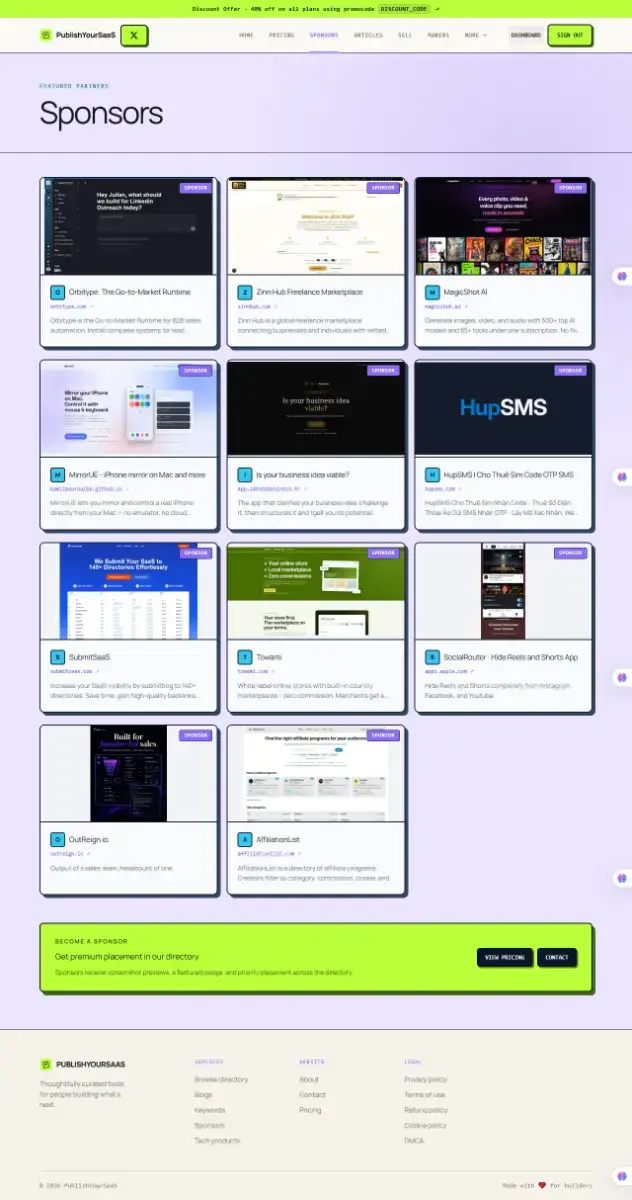This screenshot has width=632, height=1200.
Task: Open Blogs in footer
Action: [203, 1095]
